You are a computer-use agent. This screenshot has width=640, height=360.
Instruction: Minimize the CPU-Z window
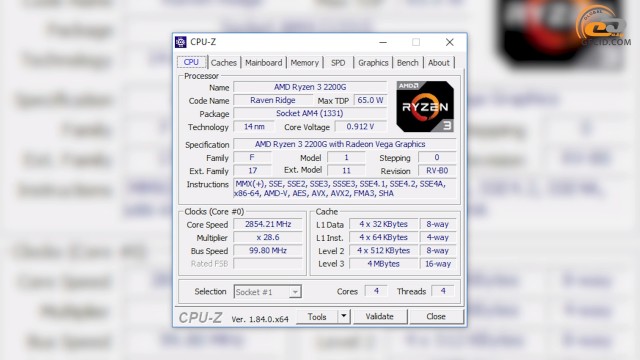(x=383, y=42)
